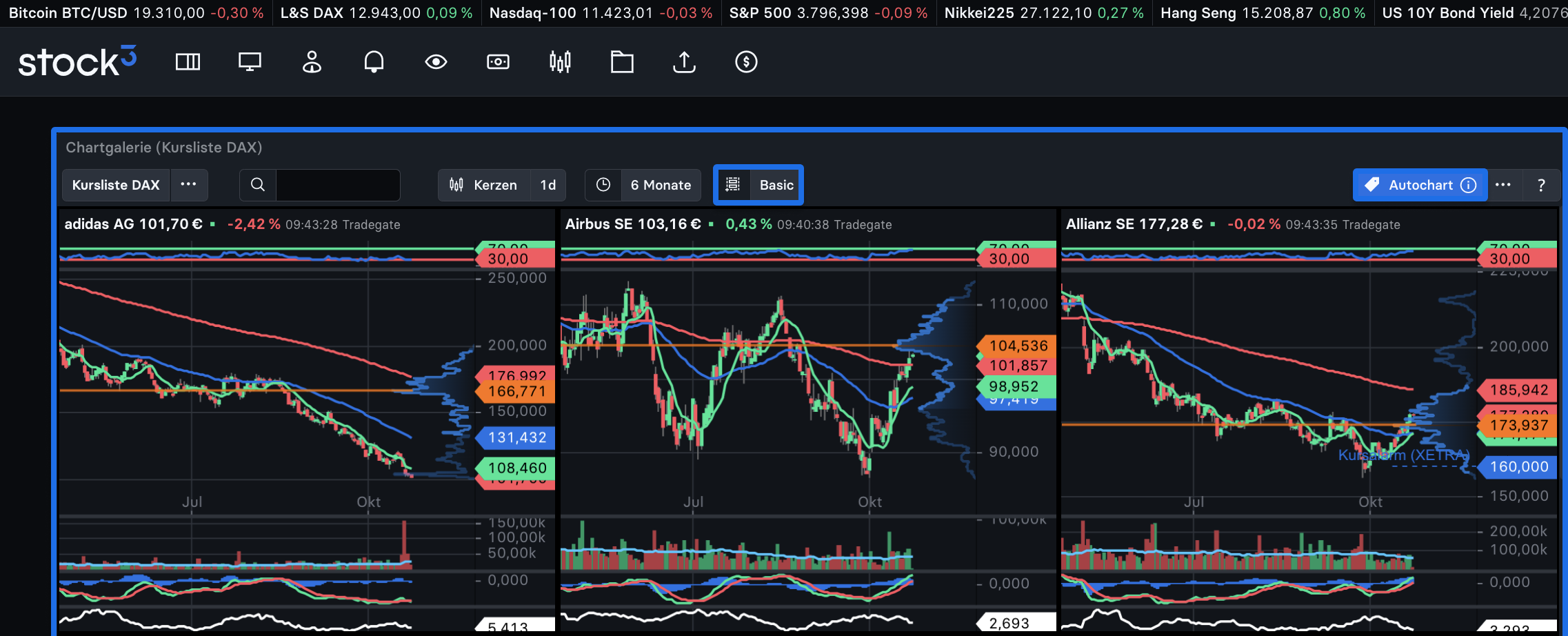This screenshot has width=1568, height=636.
Task: Click the Nikkei225 ticker entry
Action: 1044,13
